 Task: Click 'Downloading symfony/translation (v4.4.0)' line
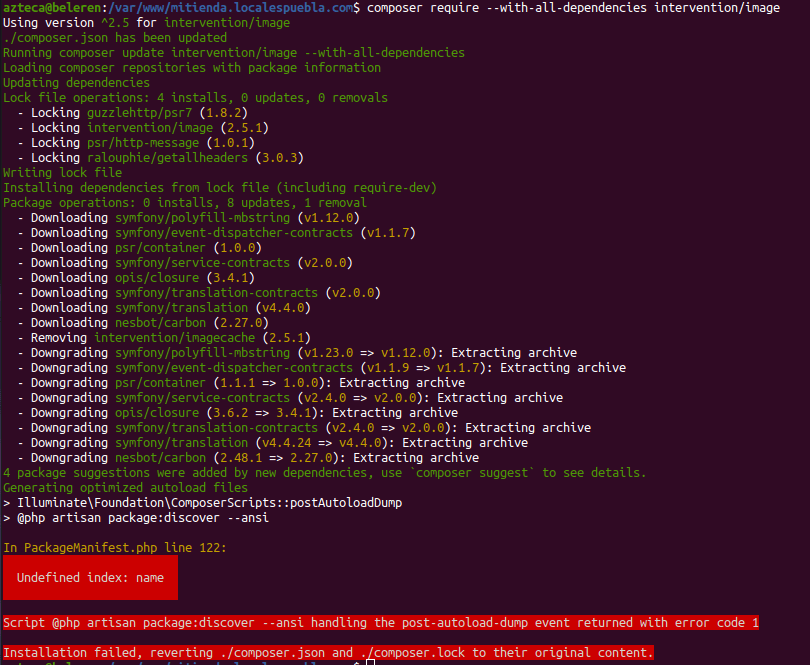click(x=164, y=307)
